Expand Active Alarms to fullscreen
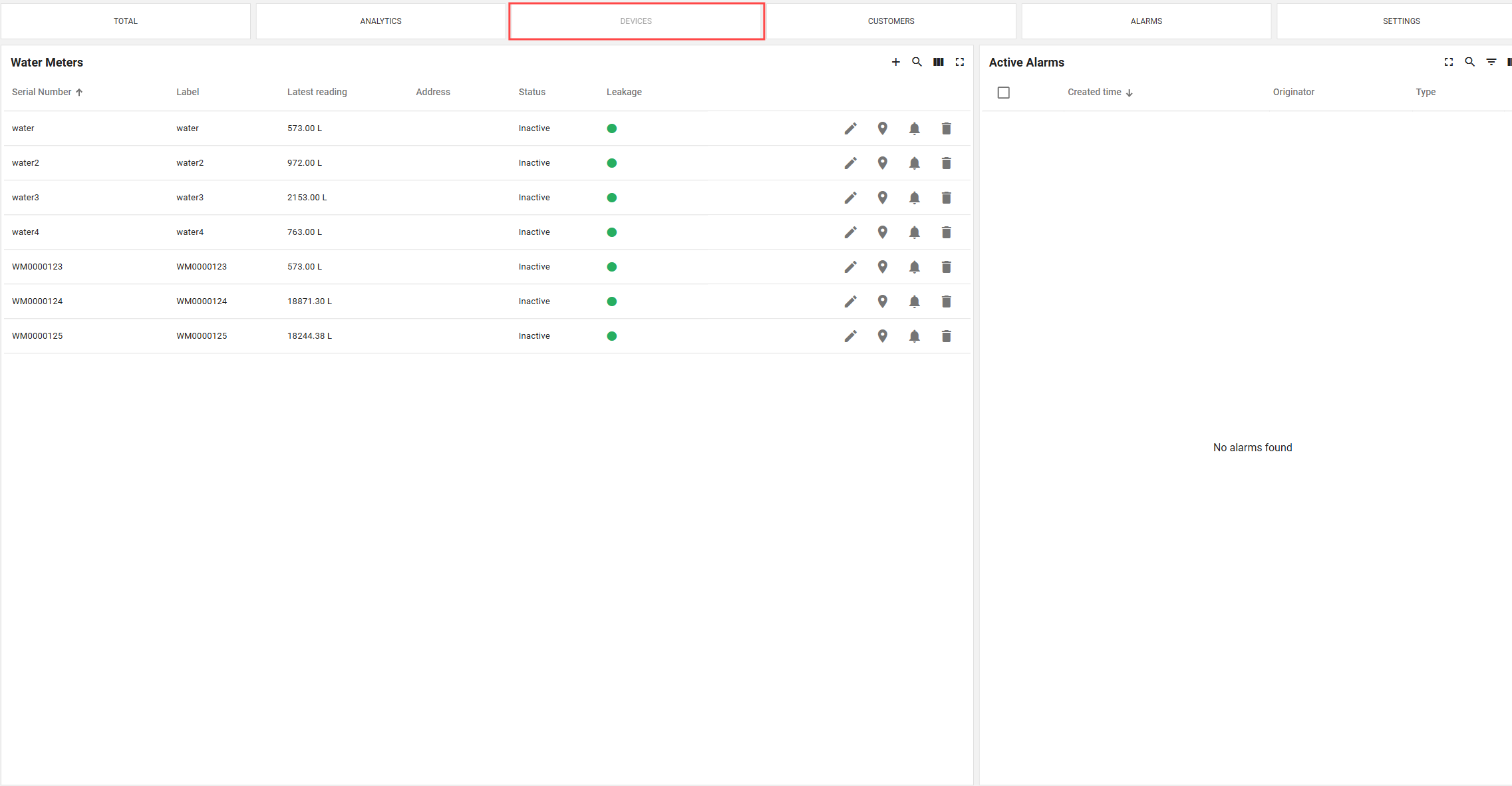Screen dimensions: 1512x786 click(1448, 62)
